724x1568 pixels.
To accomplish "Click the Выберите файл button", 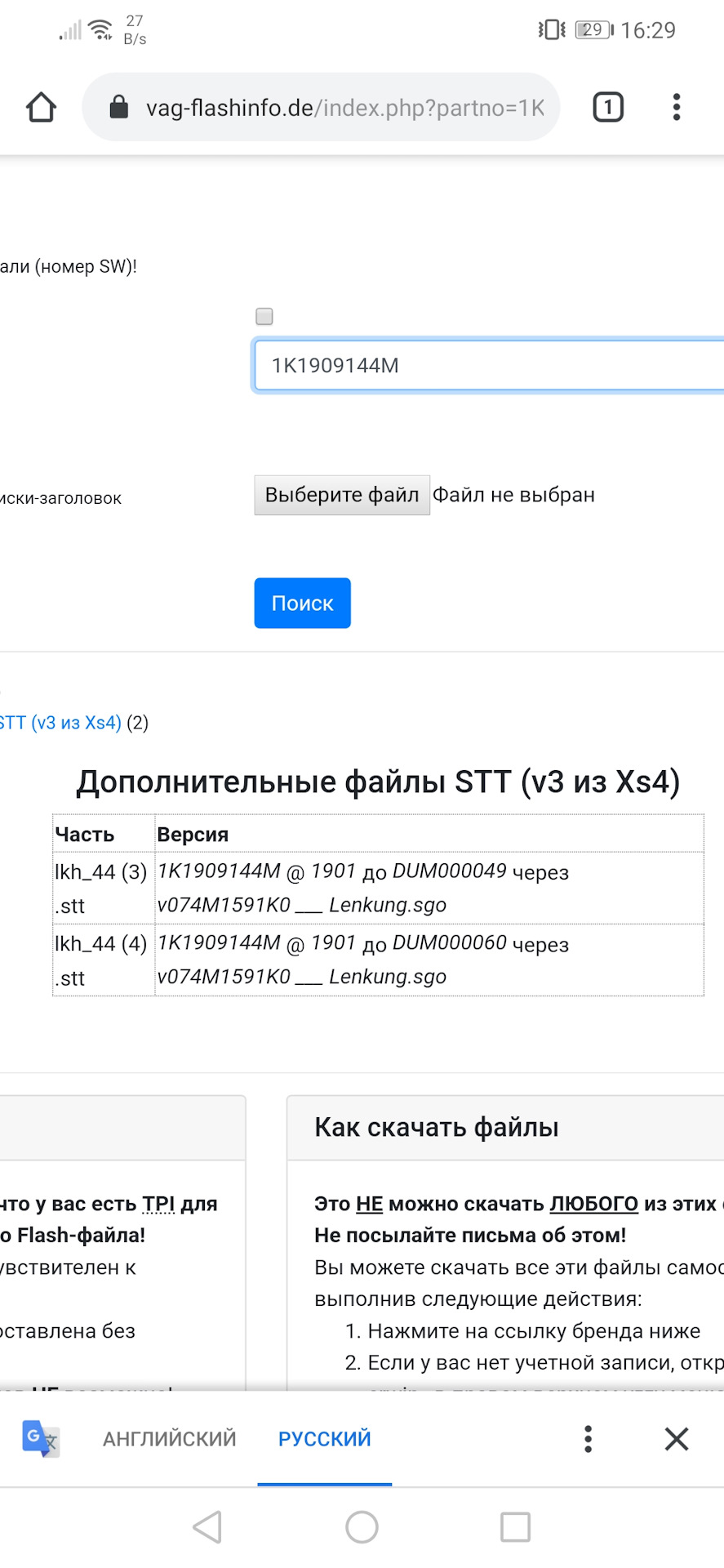I will point(342,495).
